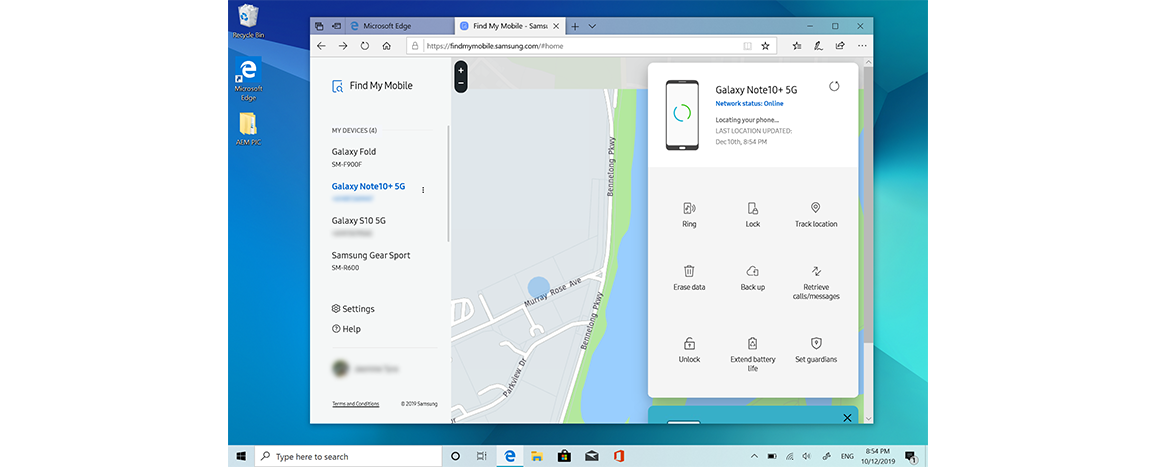This screenshot has width=1156, height=467.
Task: Ring the Galaxy Note10+ 5G
Action: pyautogui.click(x=689, y=215)
